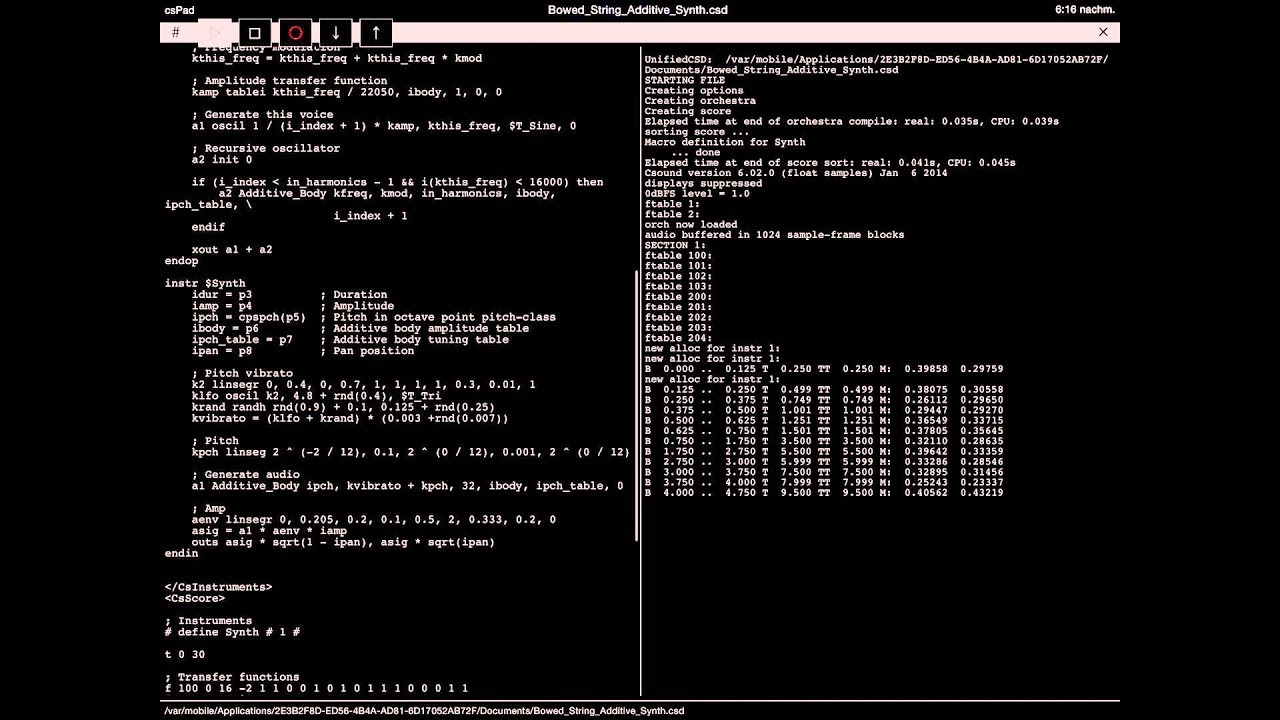
Task: Click 'STARTING FILE' in console output
Action: 685,80
